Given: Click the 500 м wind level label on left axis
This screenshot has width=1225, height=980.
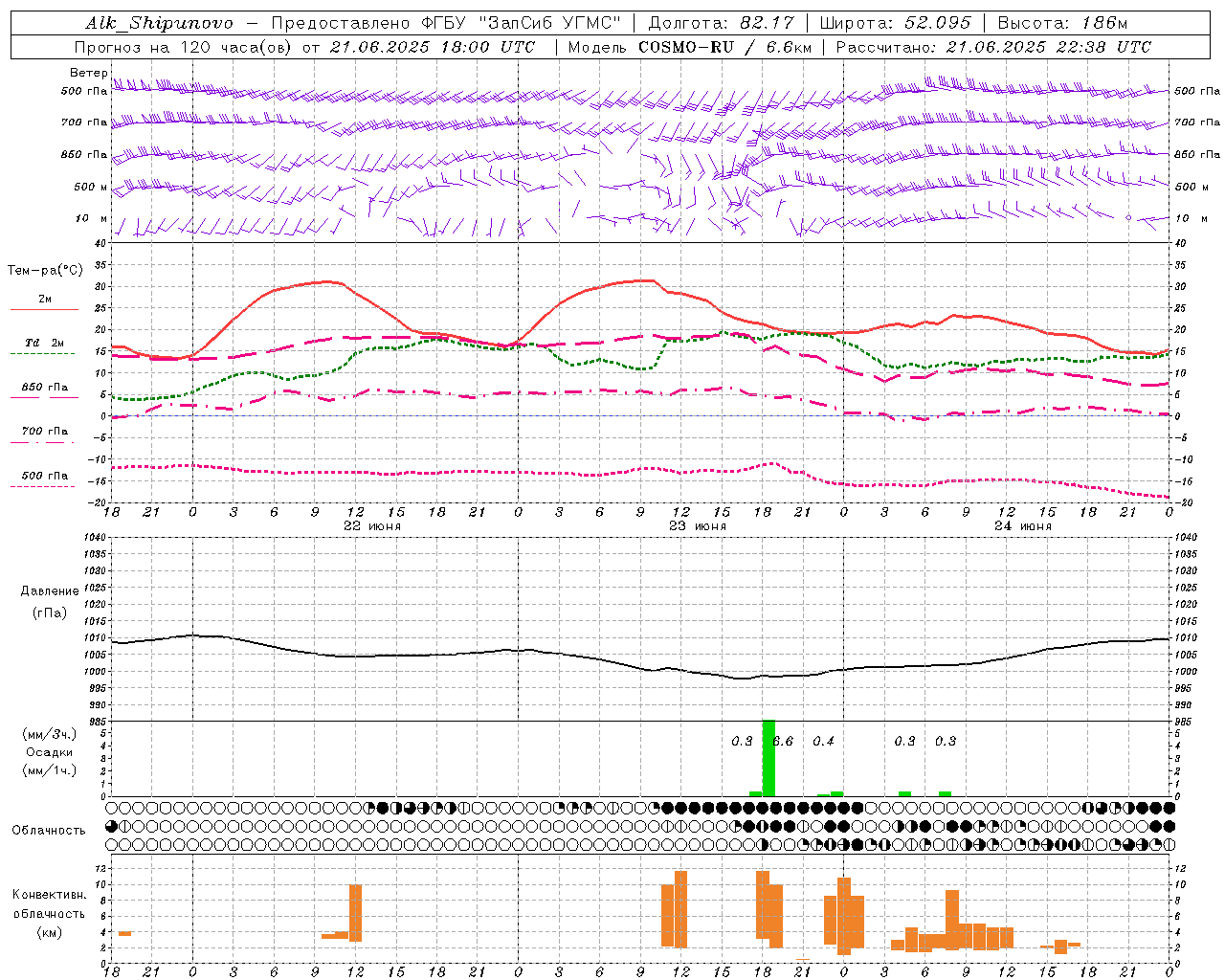Looking at the screenshot, I should [x=92, y=188].
